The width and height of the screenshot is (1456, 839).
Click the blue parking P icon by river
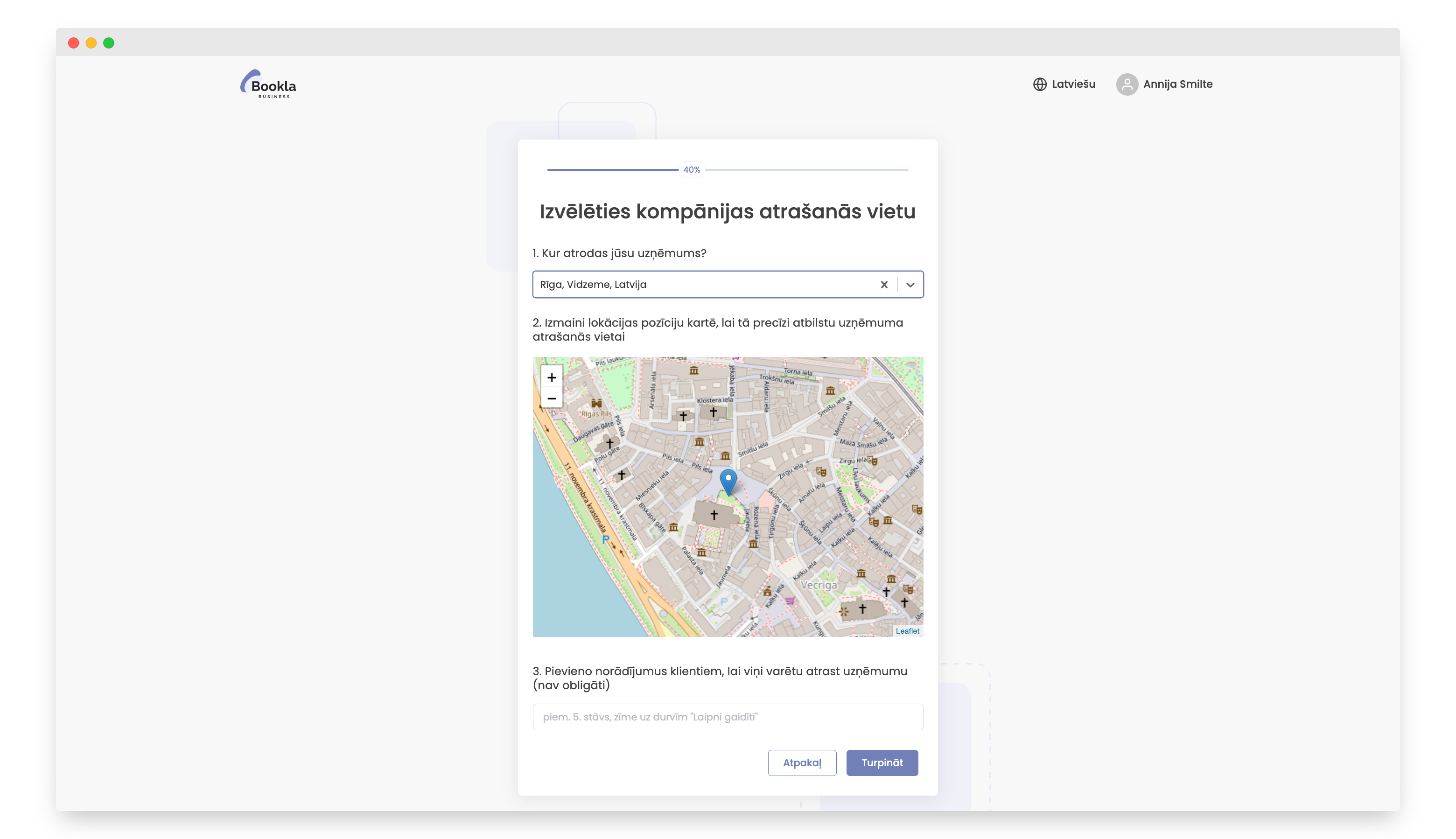coord(605,540)
